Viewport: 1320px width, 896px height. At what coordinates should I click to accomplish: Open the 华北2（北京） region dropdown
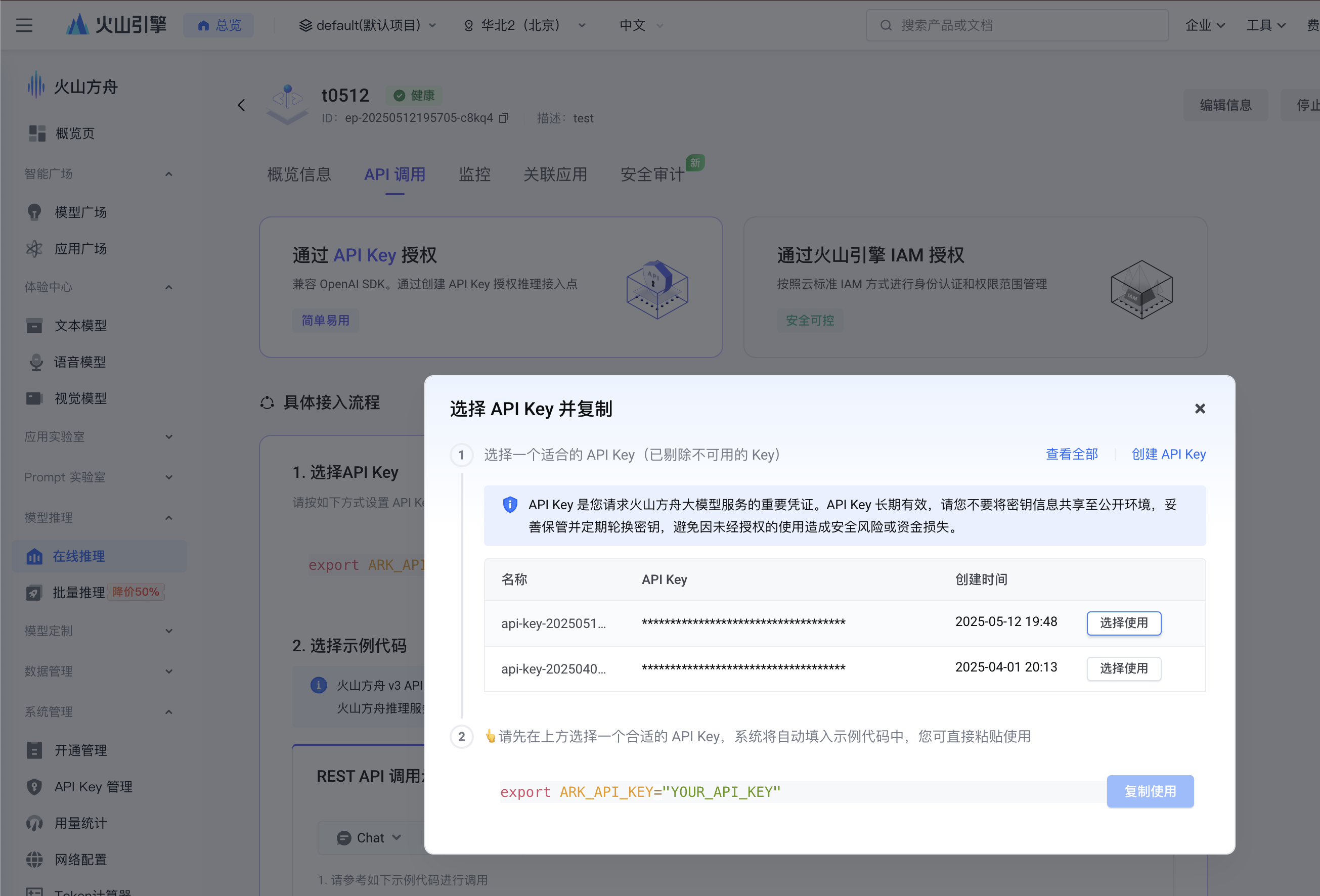click(x=524, y=26)
